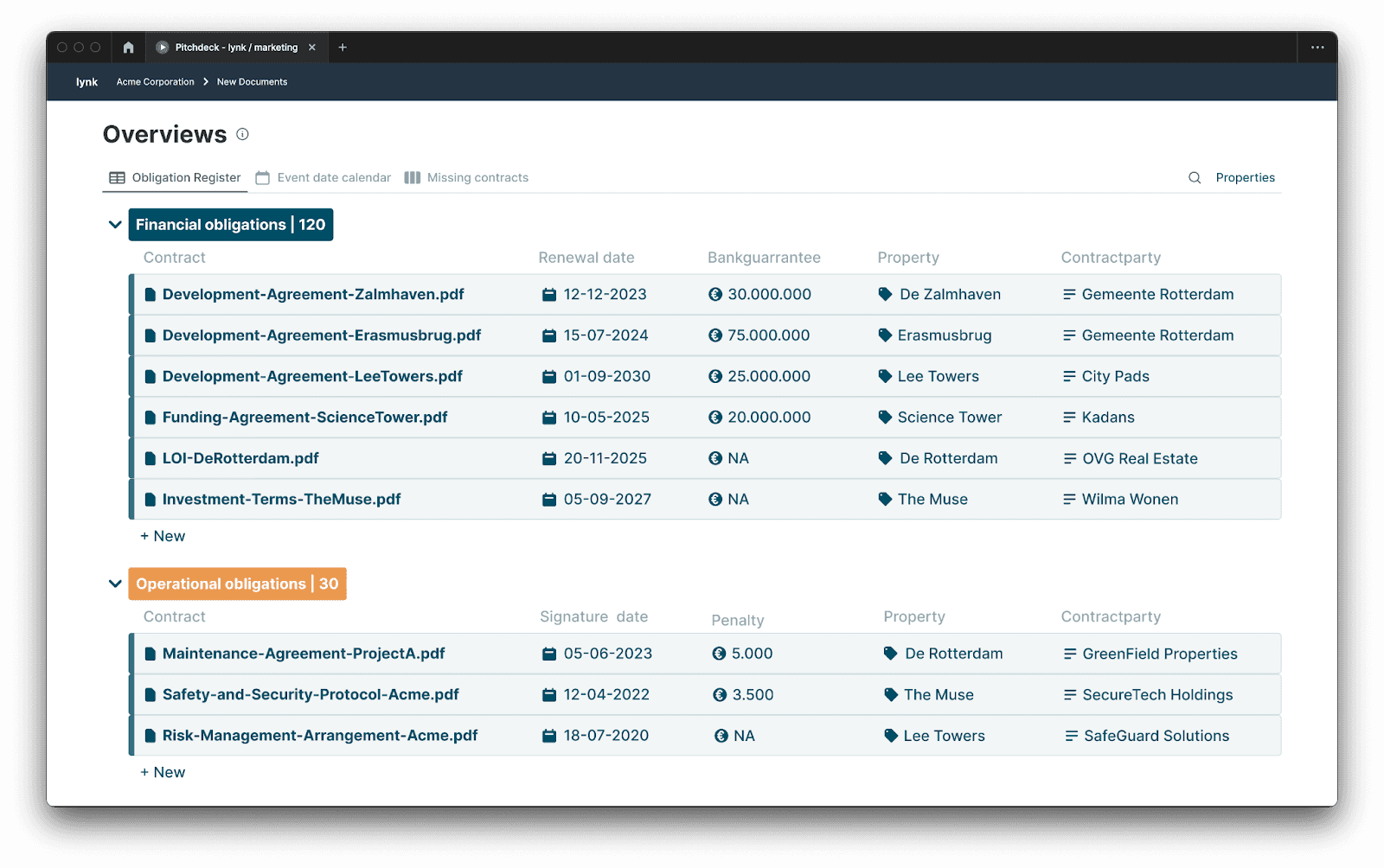Screen dimensions: 1384x868
Task: Click the 15-07-2024 renewal date
Action: click(x=605, y=335)
